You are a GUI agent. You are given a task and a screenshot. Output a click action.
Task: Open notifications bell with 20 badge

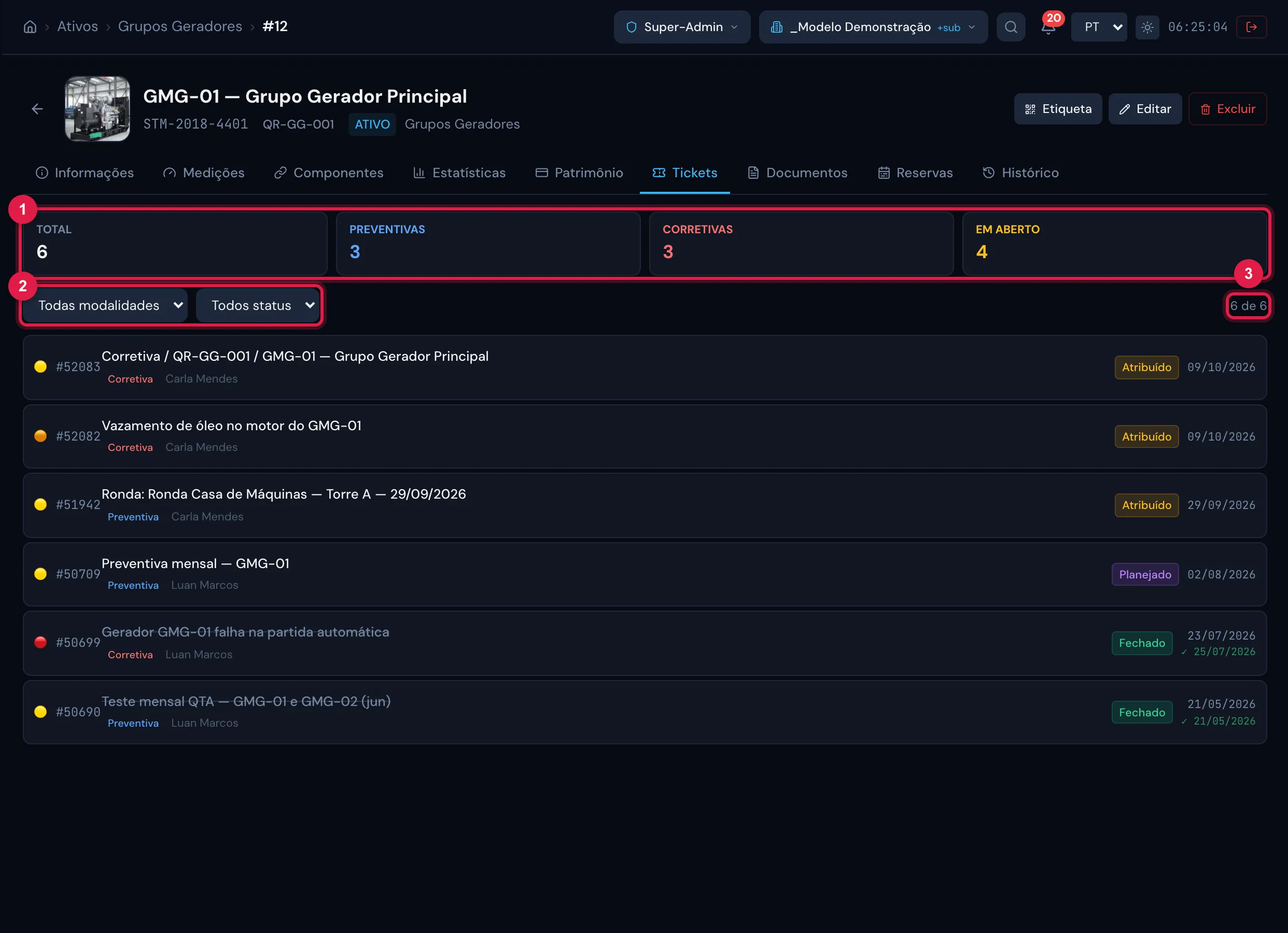pyautogui.click(x=1048, y=26)
